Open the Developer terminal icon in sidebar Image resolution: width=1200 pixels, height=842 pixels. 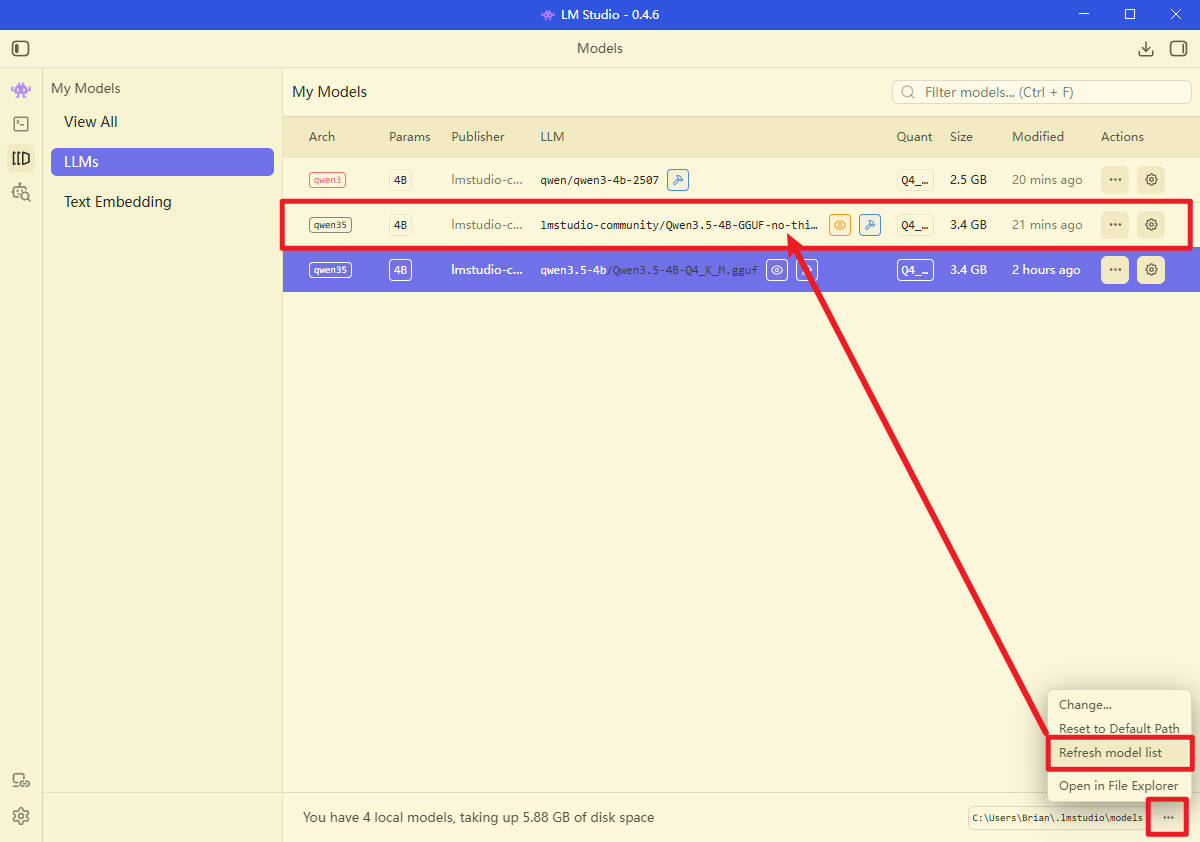pyautogui.click(x=21, y=124)
